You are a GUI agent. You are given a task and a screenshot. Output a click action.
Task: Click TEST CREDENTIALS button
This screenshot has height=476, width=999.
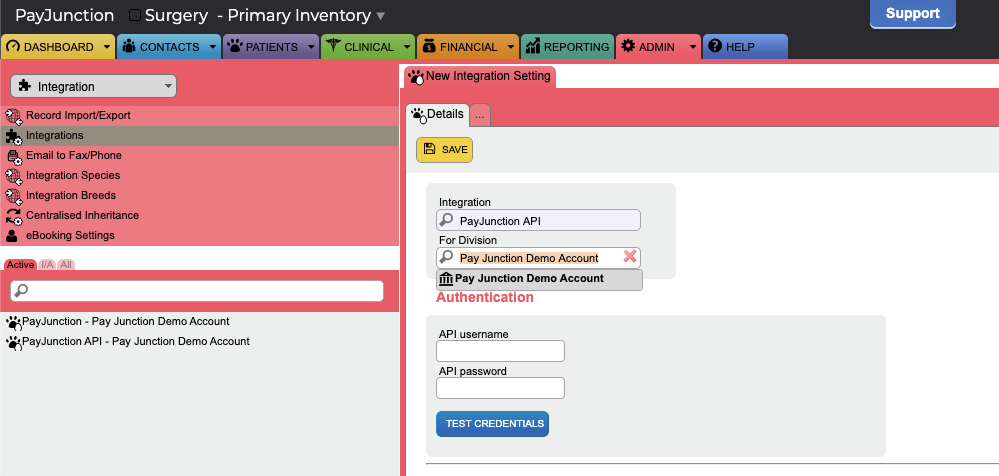[x=492, y=424]
